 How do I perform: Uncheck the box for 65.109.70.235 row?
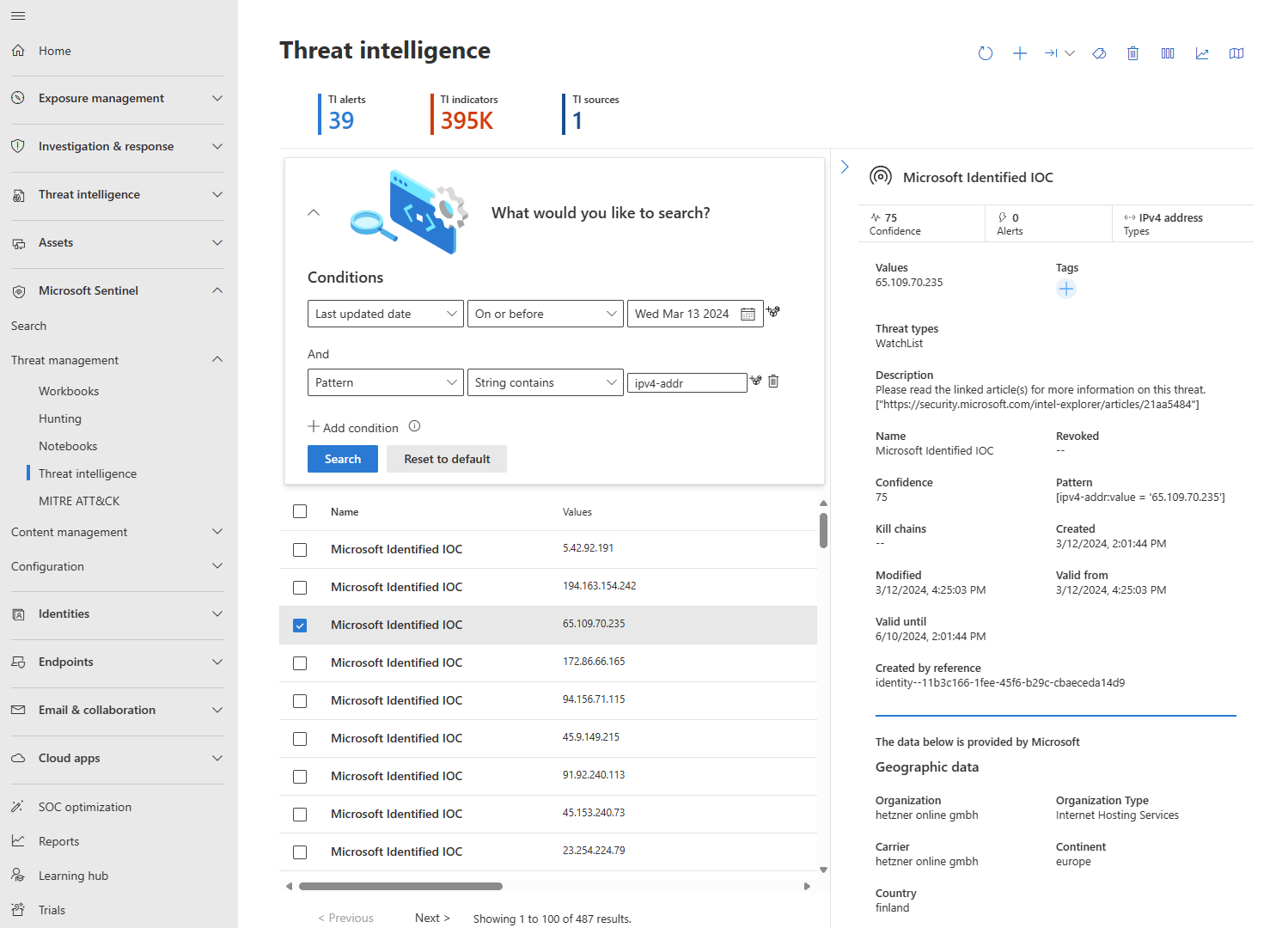(300, 626)
